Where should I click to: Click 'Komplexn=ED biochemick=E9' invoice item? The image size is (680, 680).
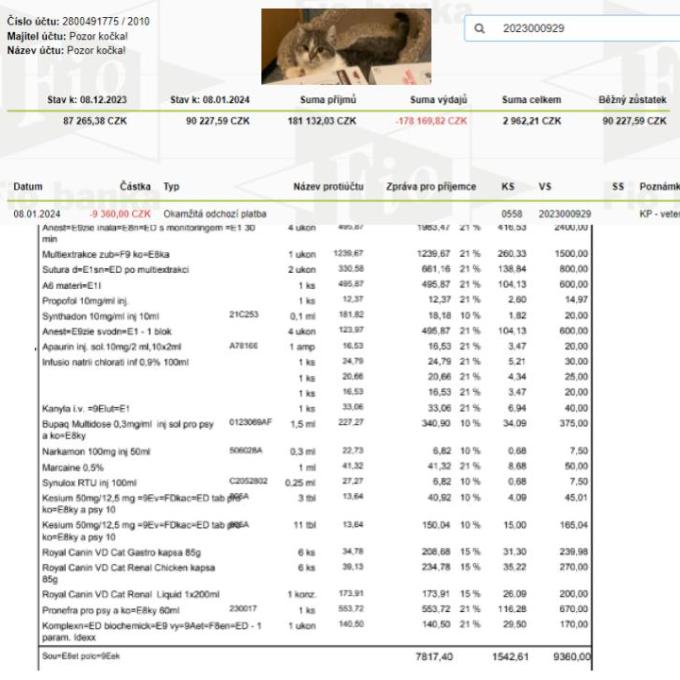tap(151, 631)
